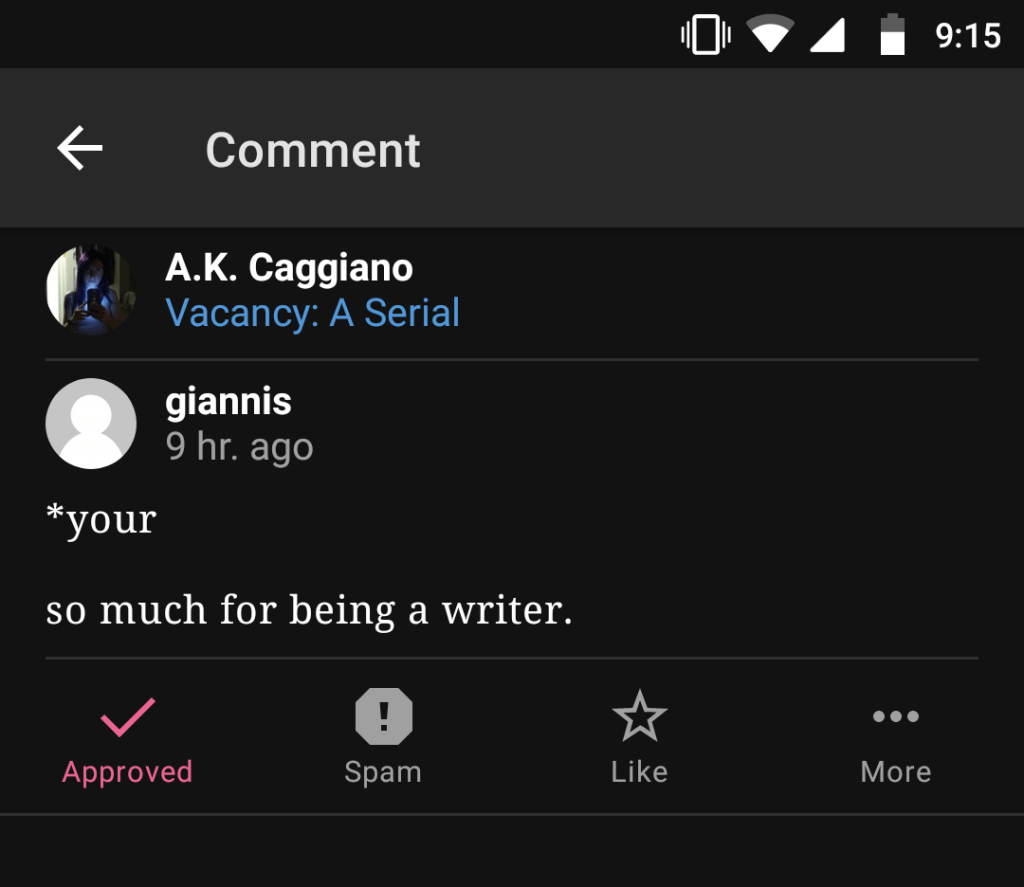Tap the cellular signal icon
The width and height of the screenshot is (1024, 887).
(826, 36)
